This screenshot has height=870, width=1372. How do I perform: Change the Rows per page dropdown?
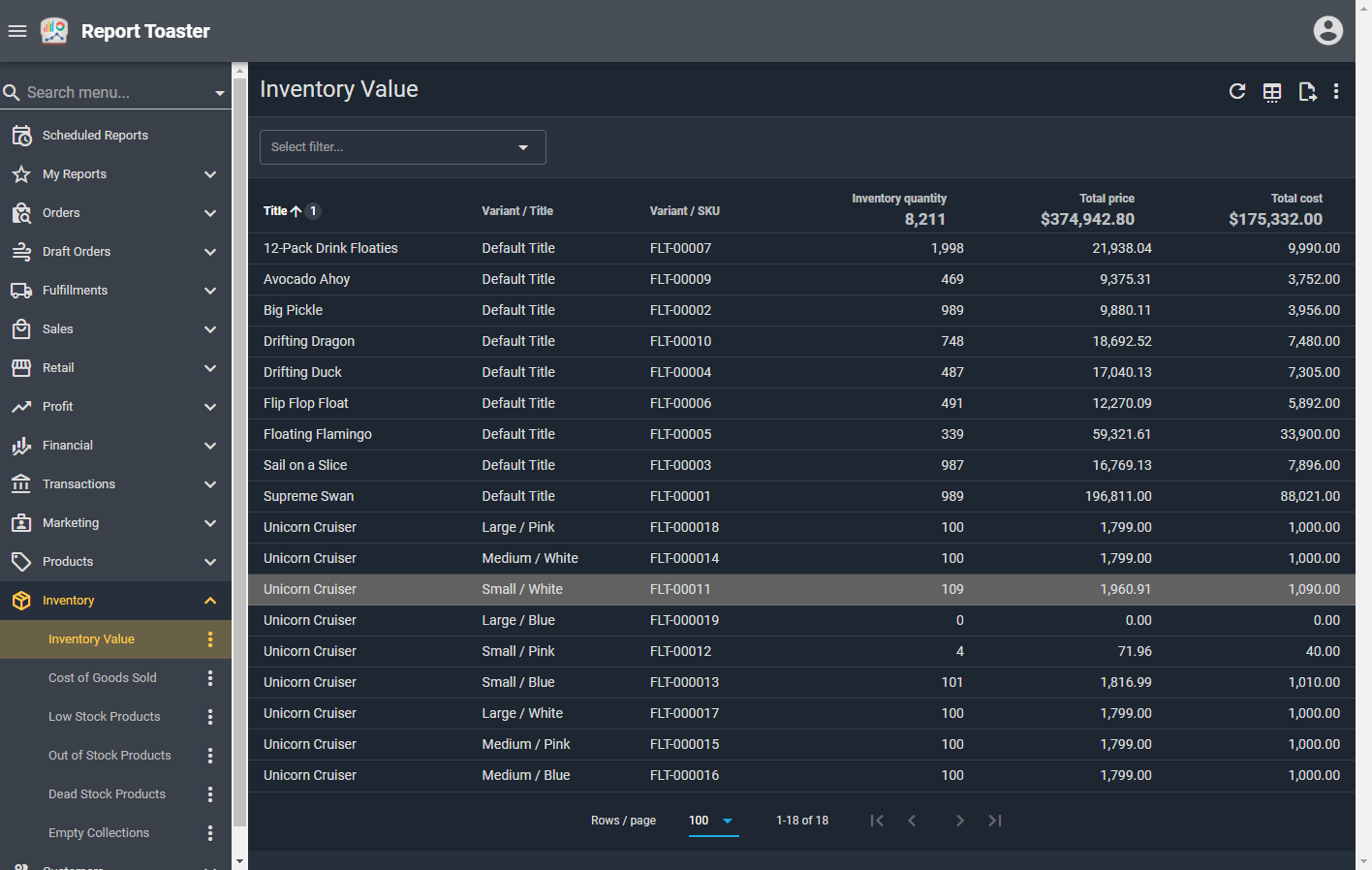pos(712,821)
